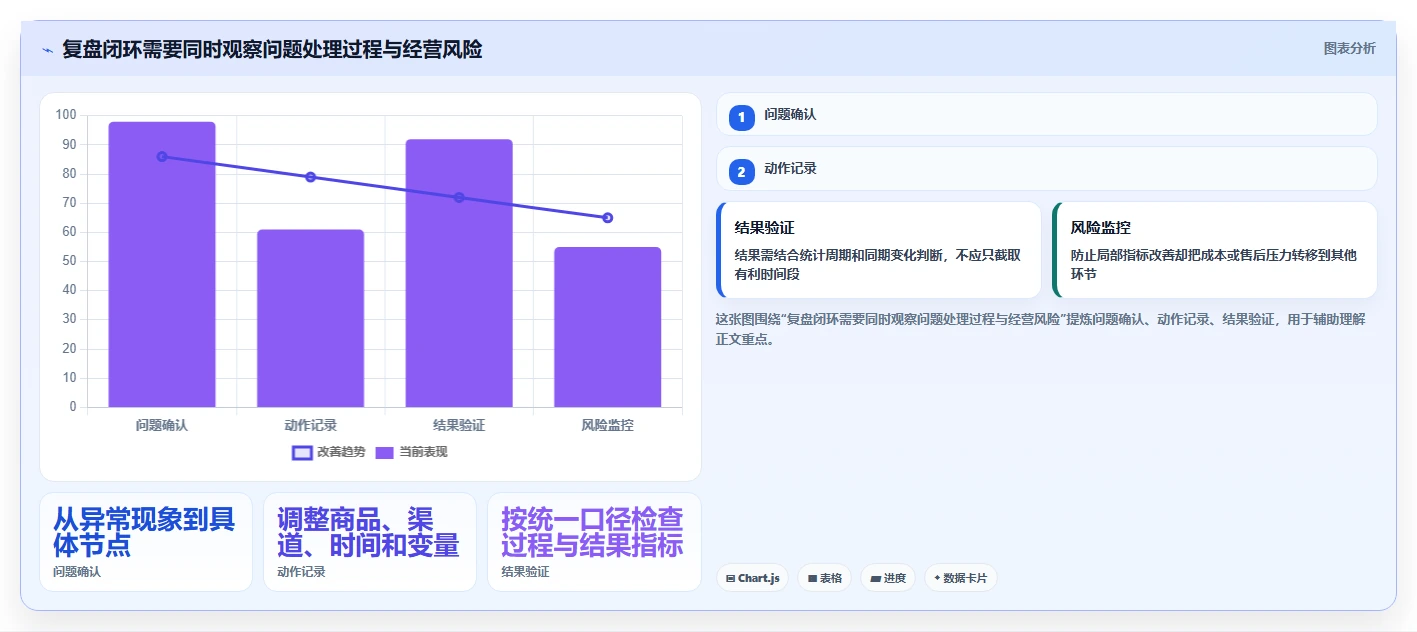Click the '风险监控' bar in chart

coord(607,327)
